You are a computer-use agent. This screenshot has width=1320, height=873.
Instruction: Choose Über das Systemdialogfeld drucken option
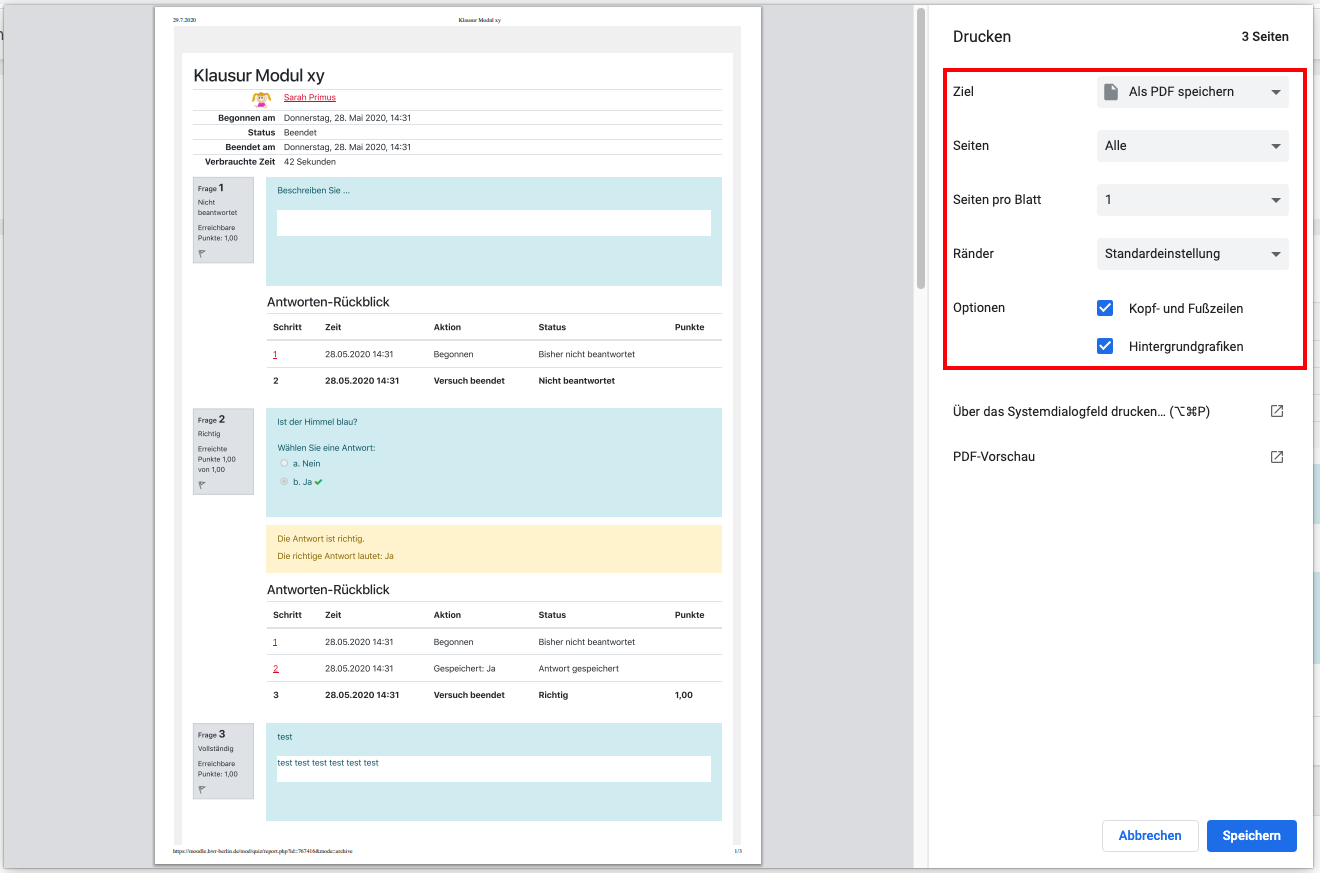(1081, 411)
